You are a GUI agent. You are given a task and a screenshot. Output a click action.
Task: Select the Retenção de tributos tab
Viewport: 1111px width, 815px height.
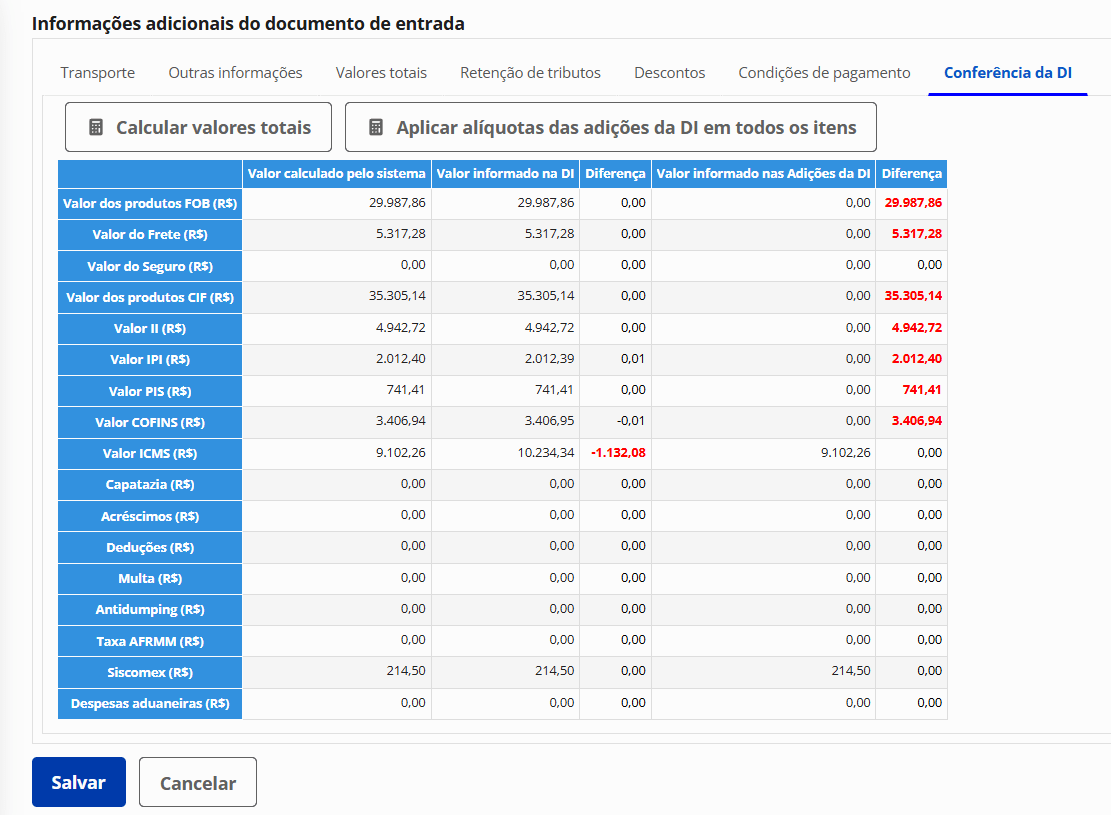click(x=530, y=73)
